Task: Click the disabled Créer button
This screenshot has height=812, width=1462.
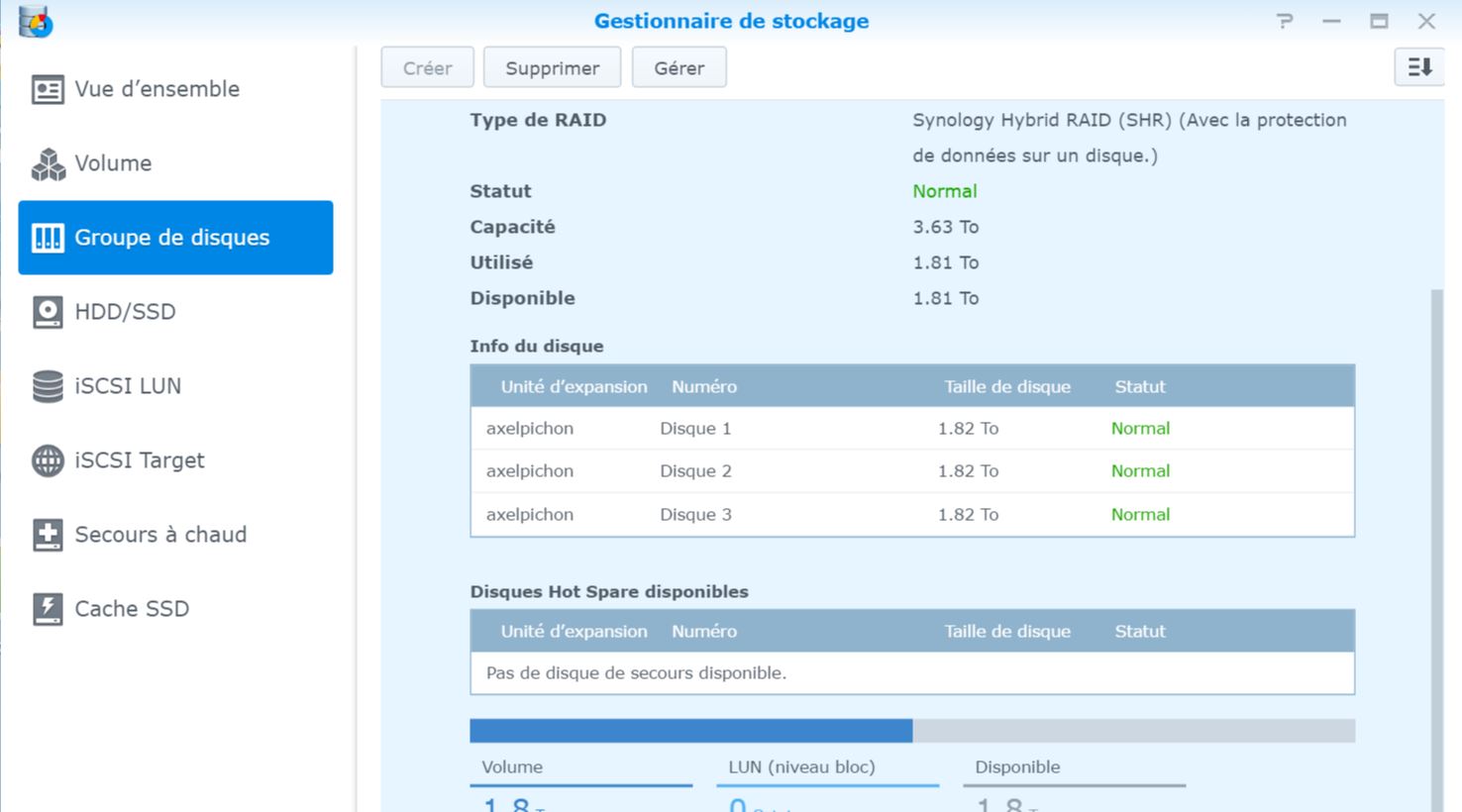Action: (427, 67)
